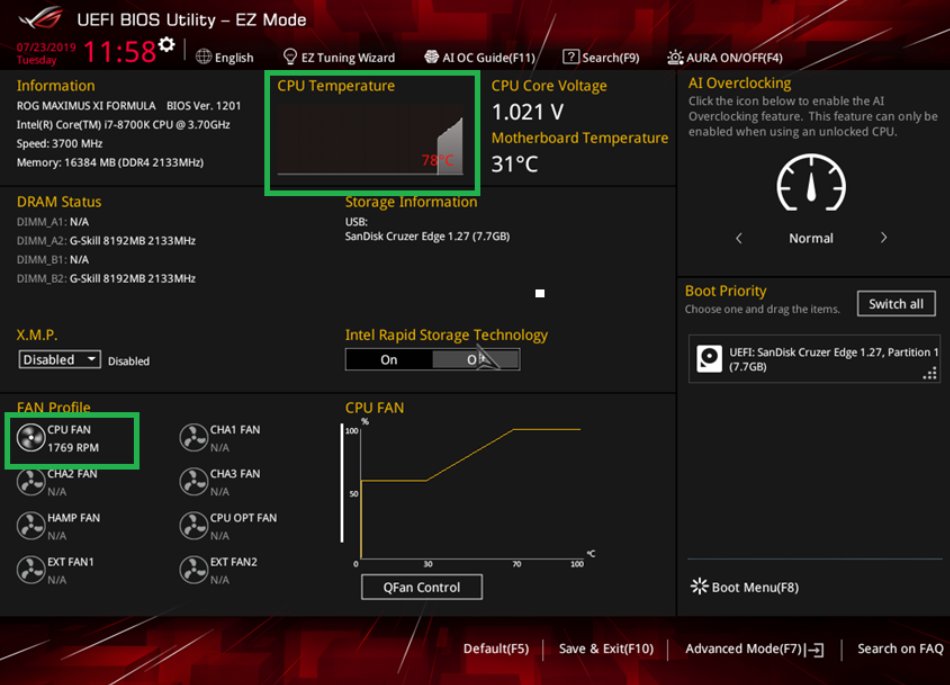The image size is (950, 685).
Task: Click the ROG logo in header
Action: click(41, 18)
